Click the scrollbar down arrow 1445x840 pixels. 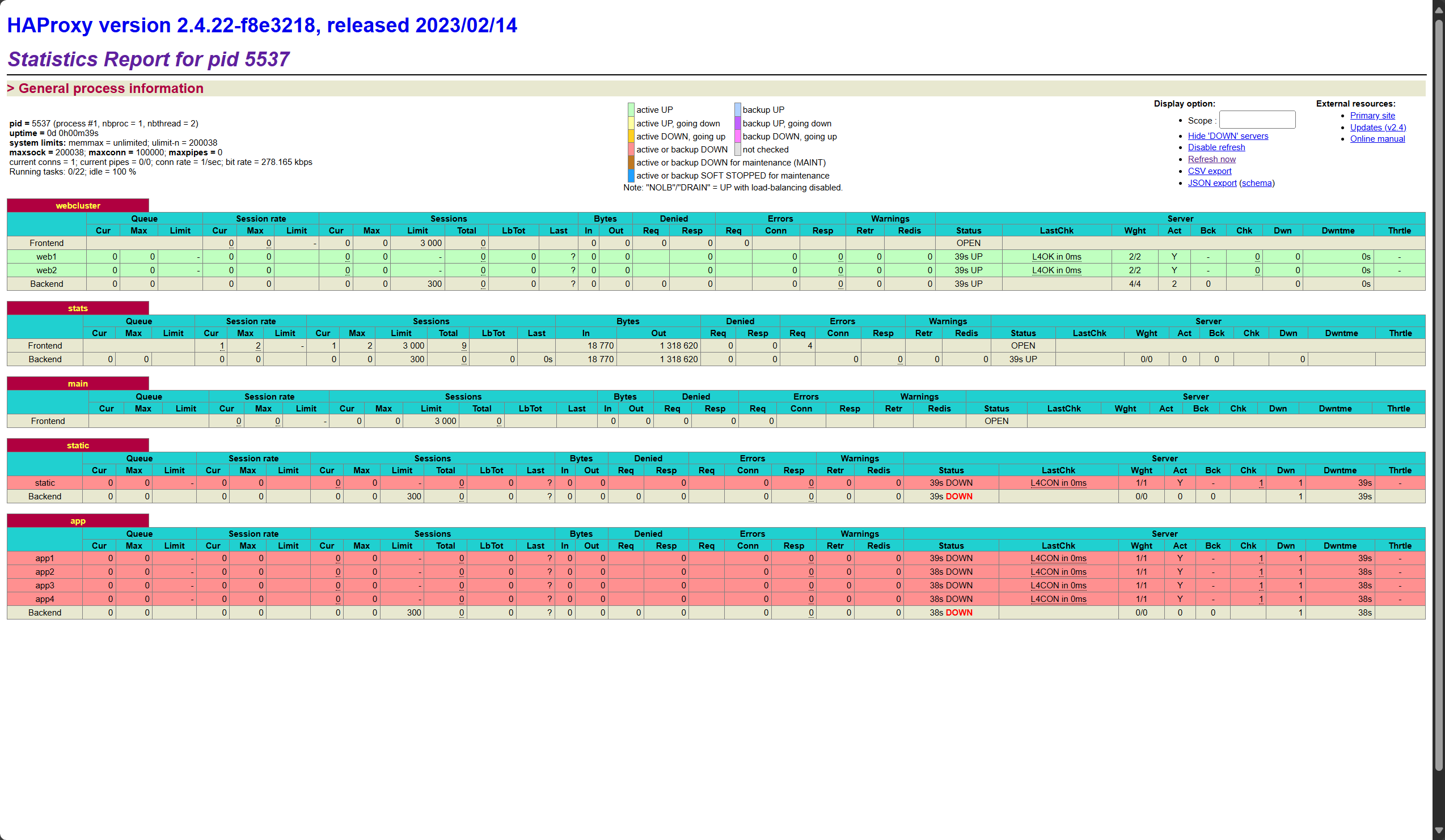pos(1439,830)
